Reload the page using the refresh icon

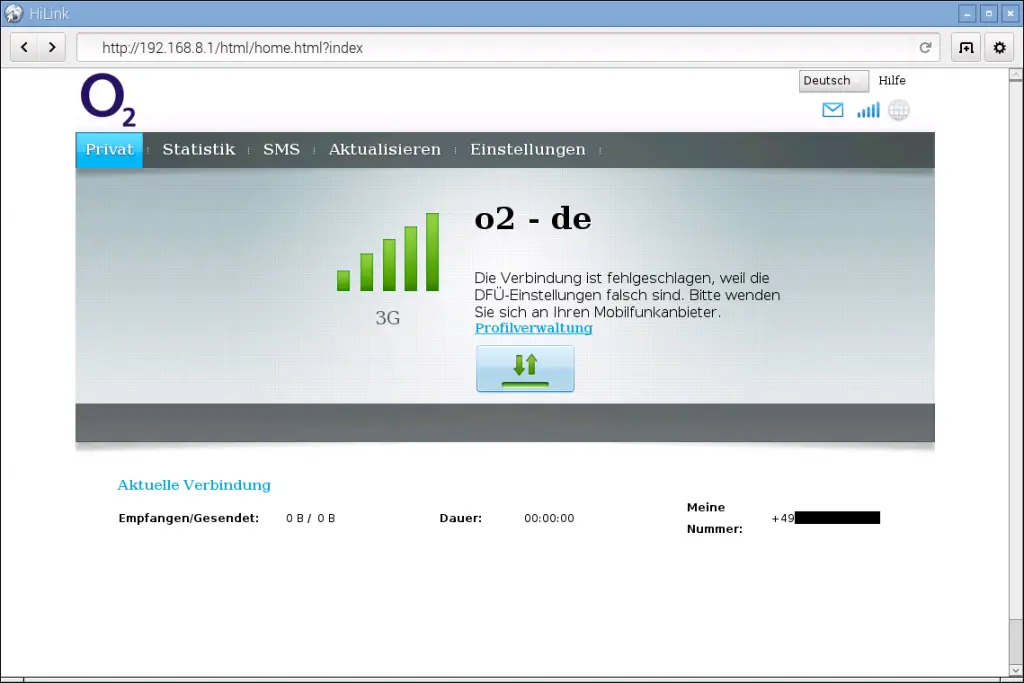pyautogui.click(x=925, y=48)
